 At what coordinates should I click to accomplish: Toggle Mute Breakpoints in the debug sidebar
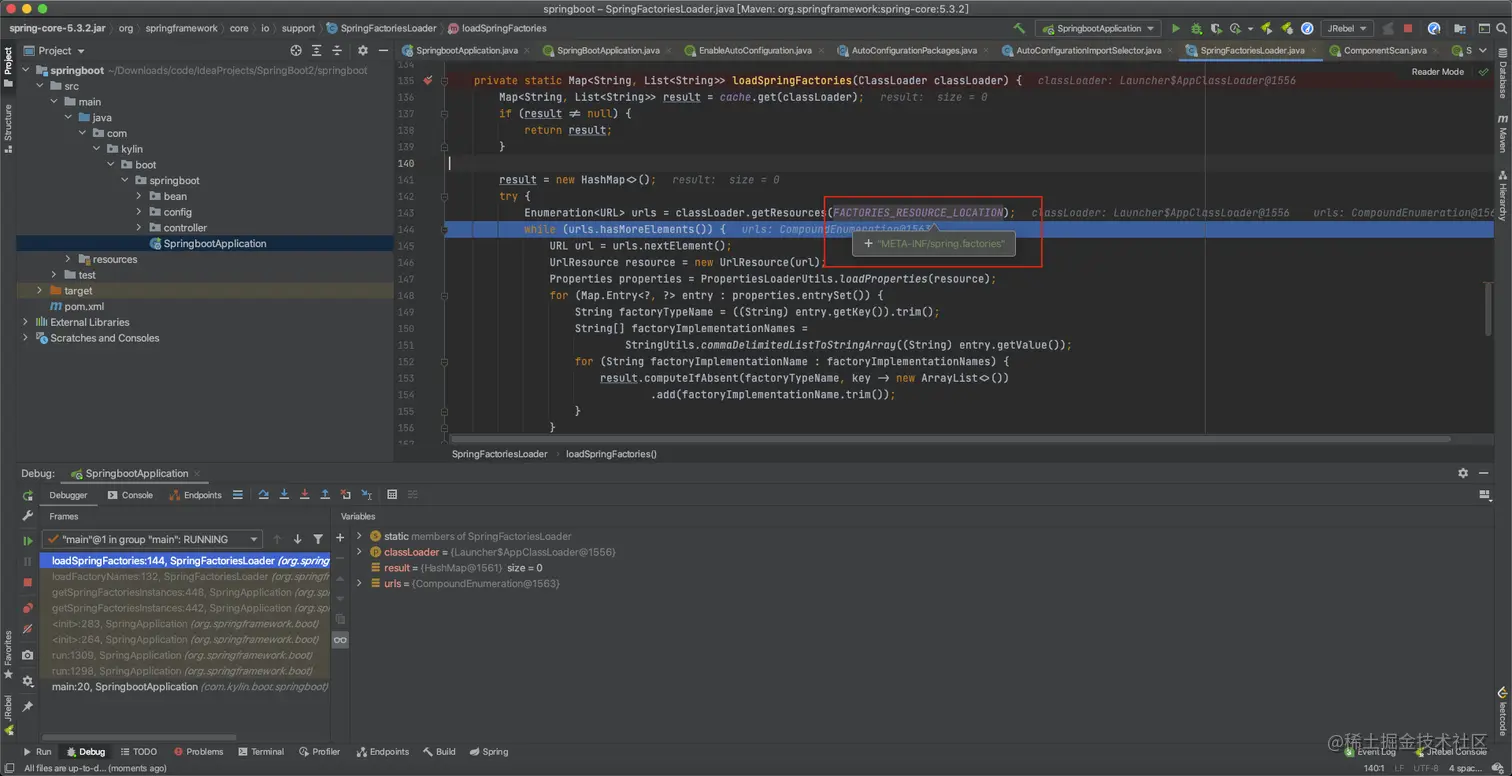[x=27, y=629]
